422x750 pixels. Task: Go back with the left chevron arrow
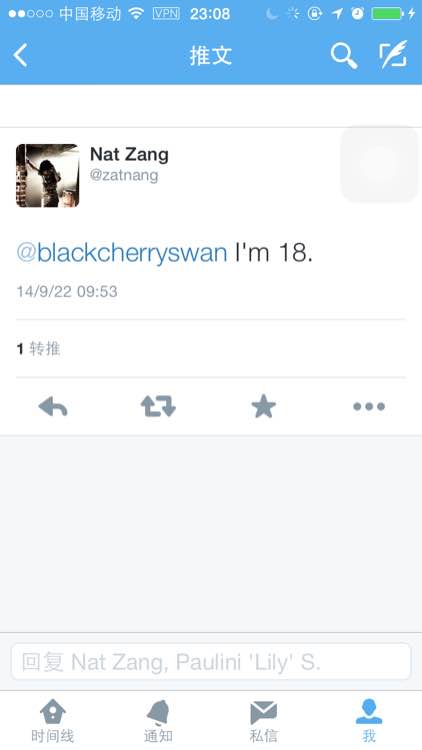pos(21,55)
